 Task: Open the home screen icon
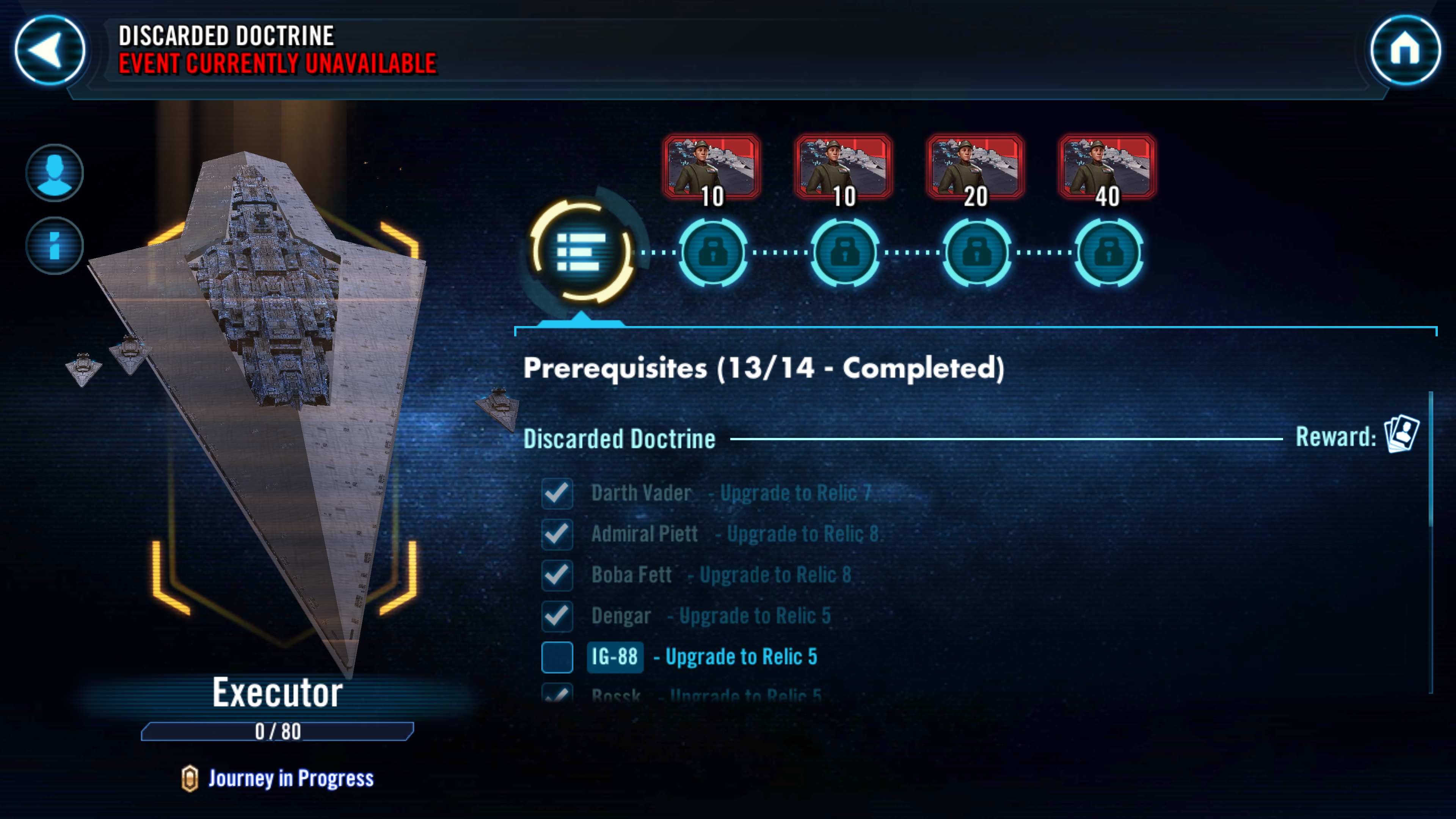coord(1405,50)
